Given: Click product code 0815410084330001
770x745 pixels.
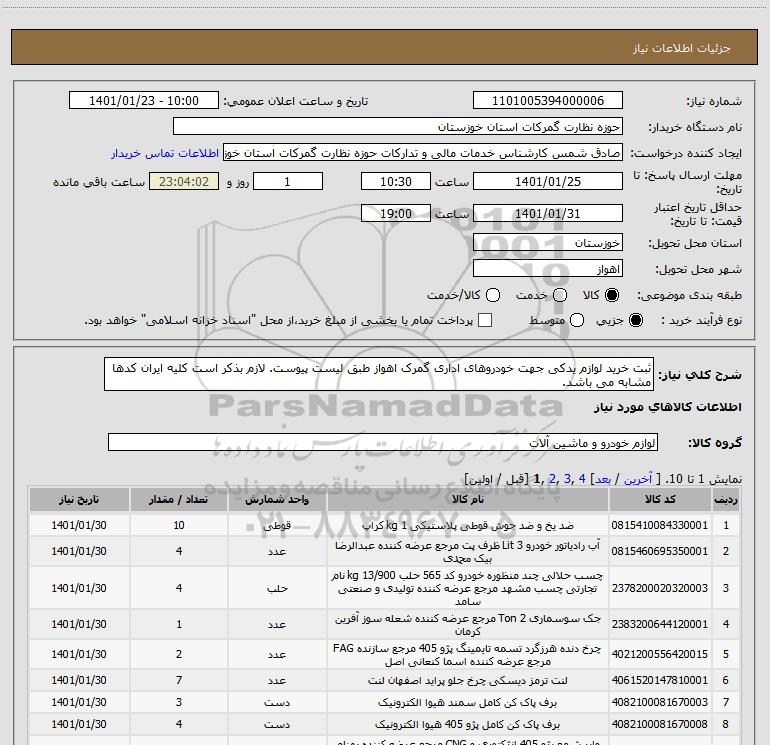Looking at the screenshot, I should click(660, 525).
